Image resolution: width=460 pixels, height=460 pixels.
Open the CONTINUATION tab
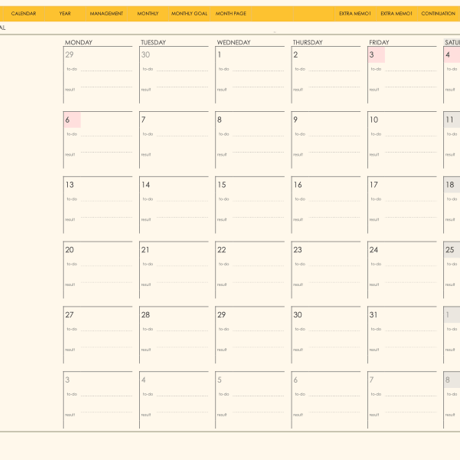click(x=438, y=14)
